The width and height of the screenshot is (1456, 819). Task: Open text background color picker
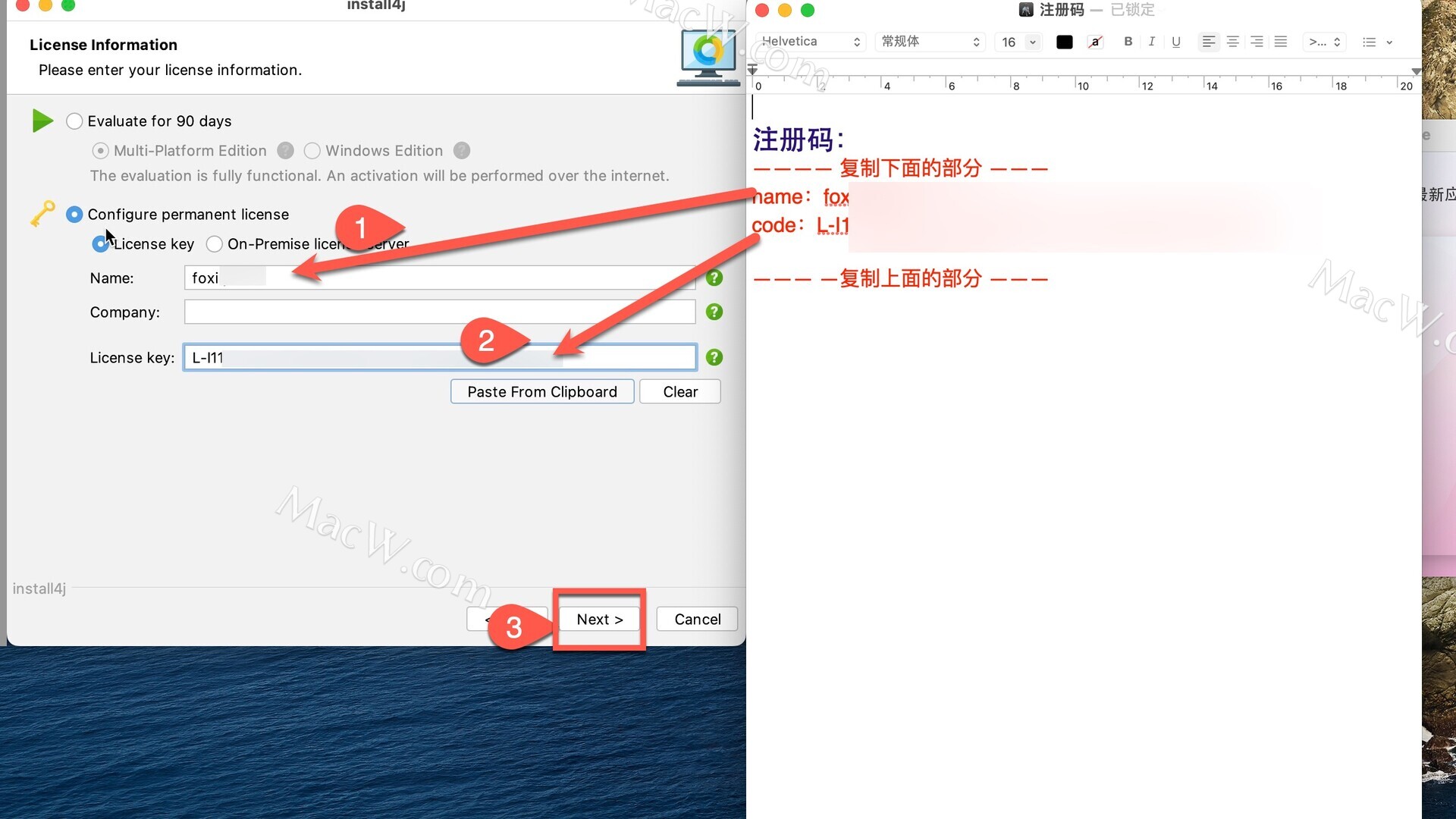(1095, 42)
